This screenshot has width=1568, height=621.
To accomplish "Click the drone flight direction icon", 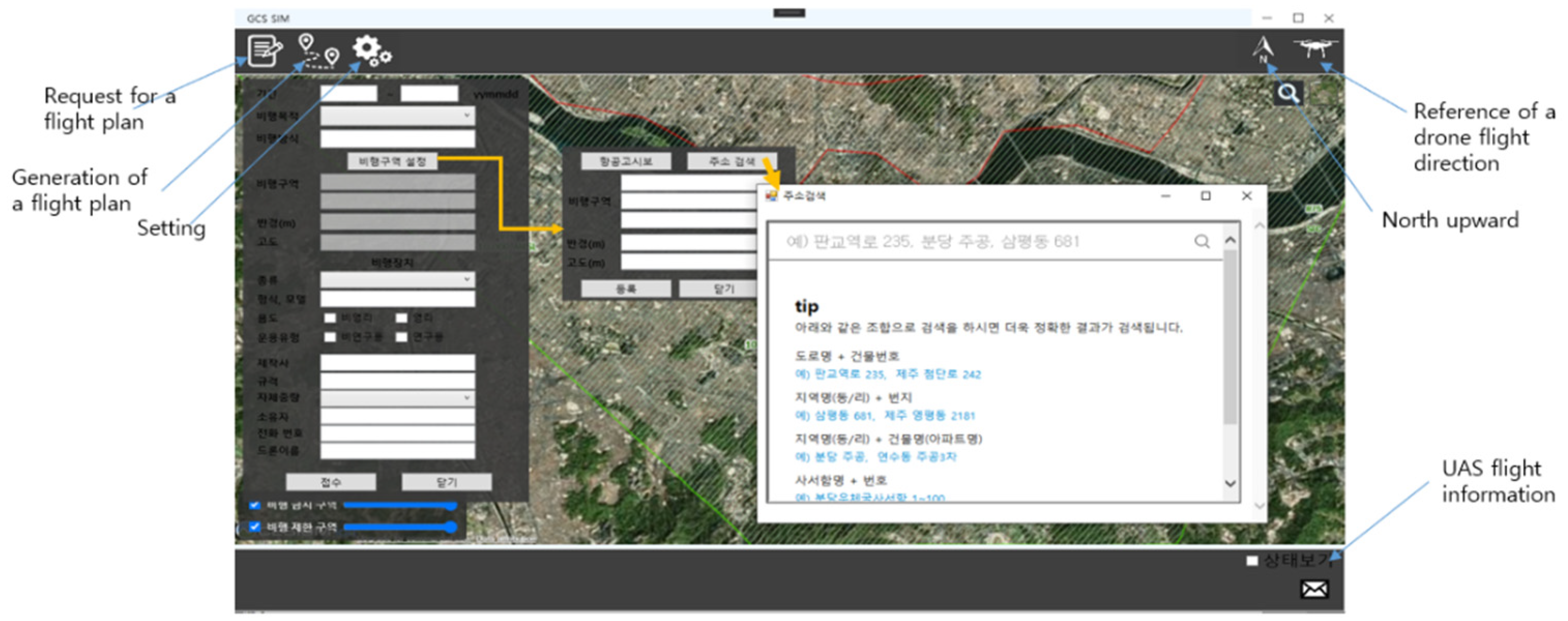I will coord(1315,48).
